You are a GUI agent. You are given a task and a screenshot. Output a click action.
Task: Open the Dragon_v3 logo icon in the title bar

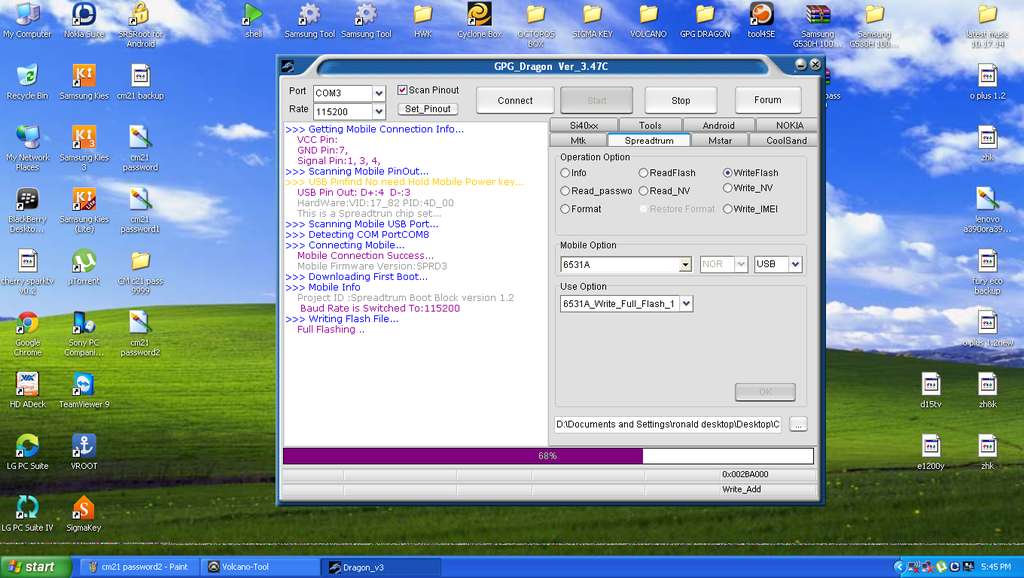pyautogui.click(x=290, y=66)
